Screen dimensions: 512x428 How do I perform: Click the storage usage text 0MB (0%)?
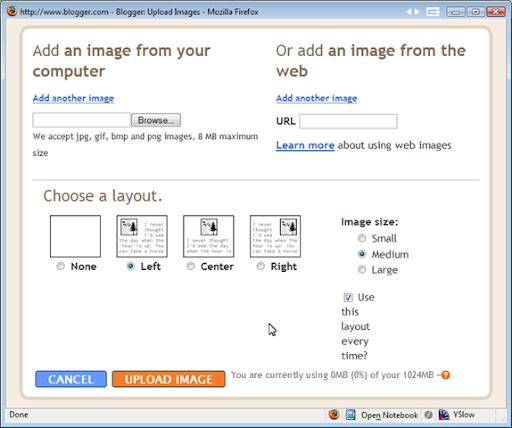(349, 375)
